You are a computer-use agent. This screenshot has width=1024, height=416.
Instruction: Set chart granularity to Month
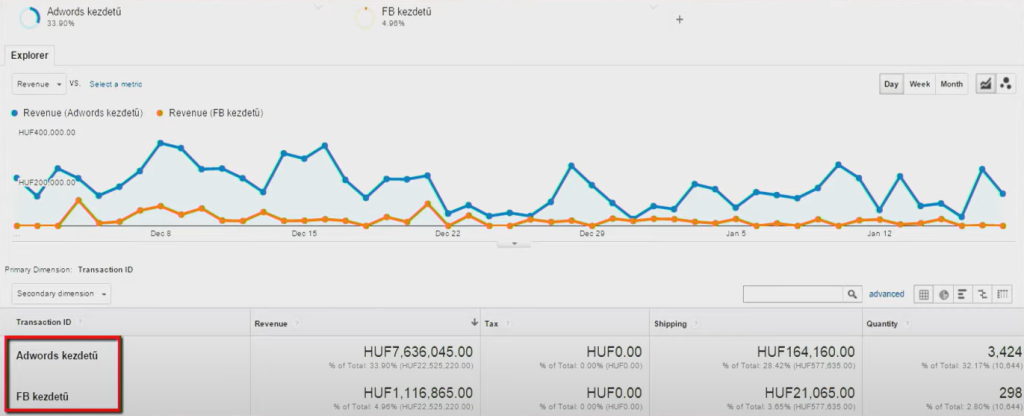[951, 84]
